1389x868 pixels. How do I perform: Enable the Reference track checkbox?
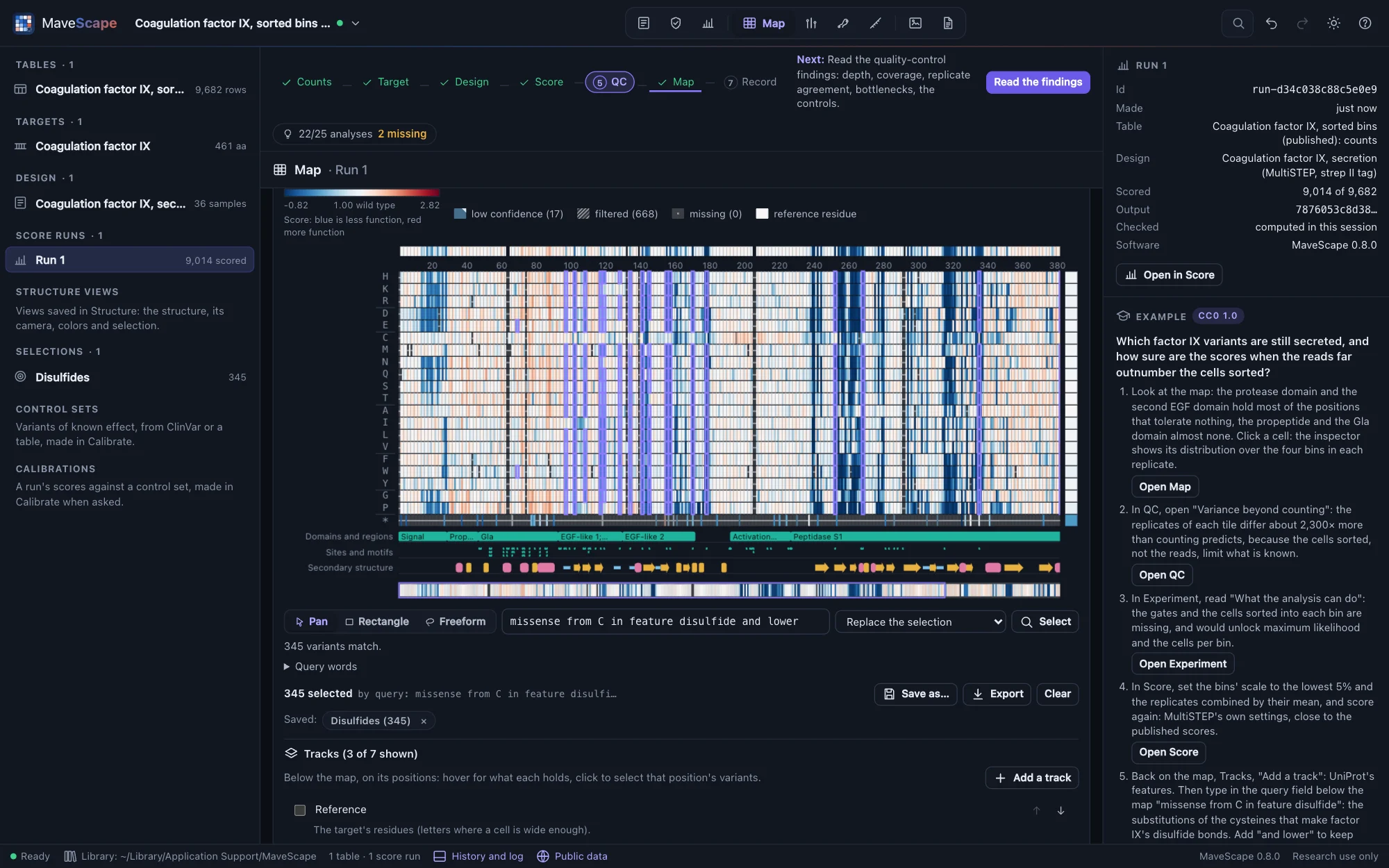[x=300, y=810]
